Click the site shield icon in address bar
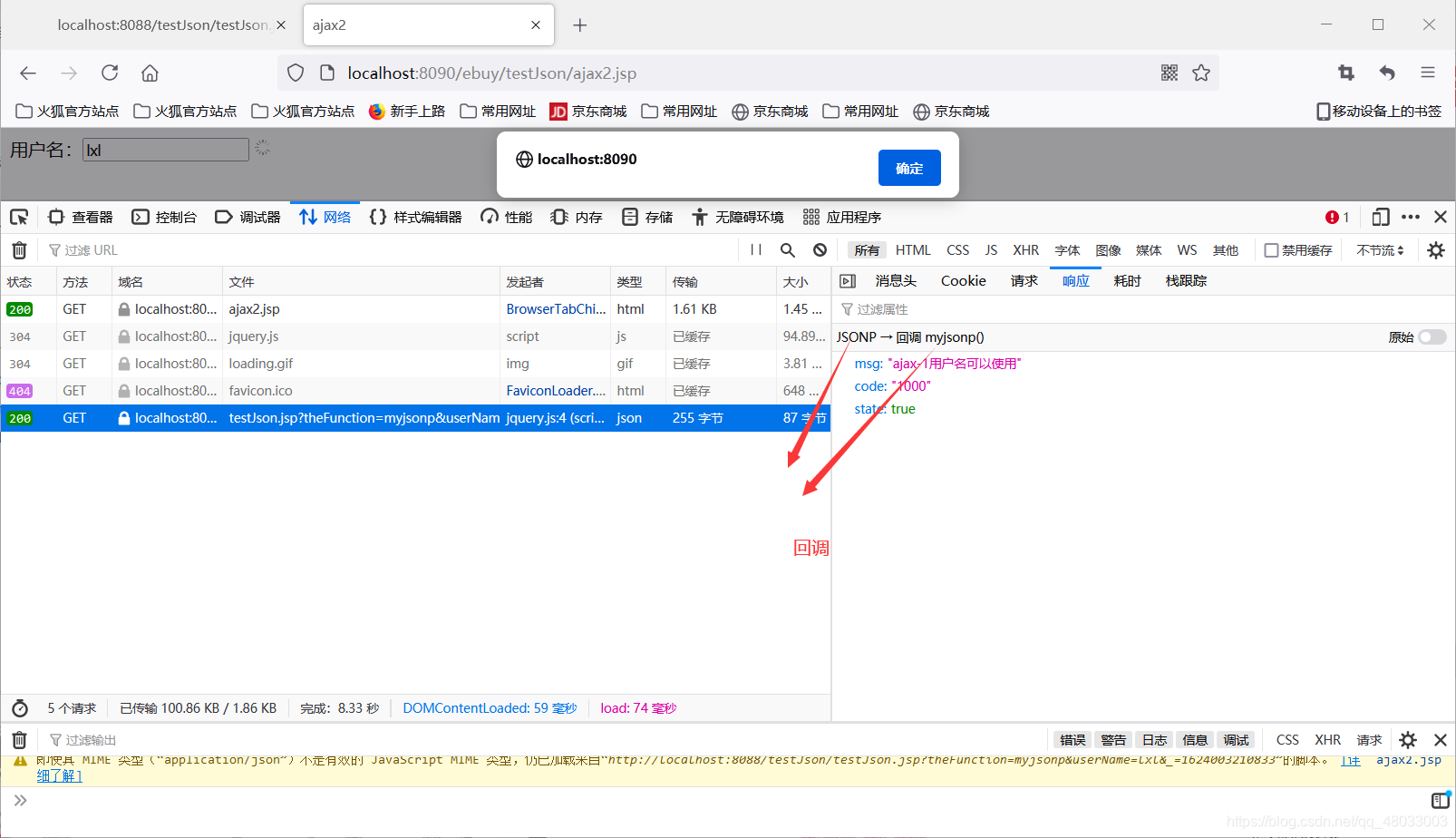Image resolution: width=1456 pixels, height=838 pixels. tap(296, 73)
